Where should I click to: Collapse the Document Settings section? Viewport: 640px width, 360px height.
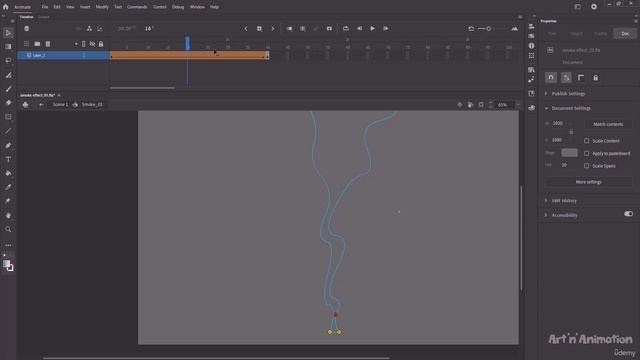546,108
